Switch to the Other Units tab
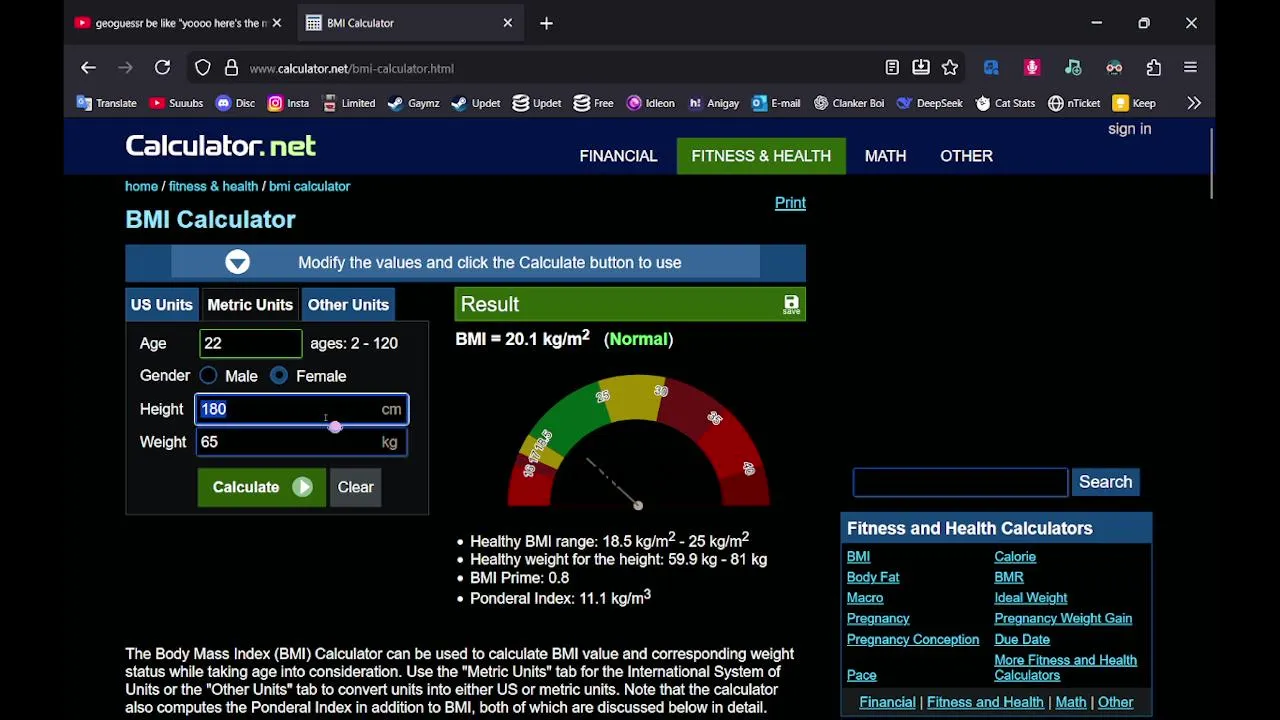 pyautogui.click(x=348, y=305)
